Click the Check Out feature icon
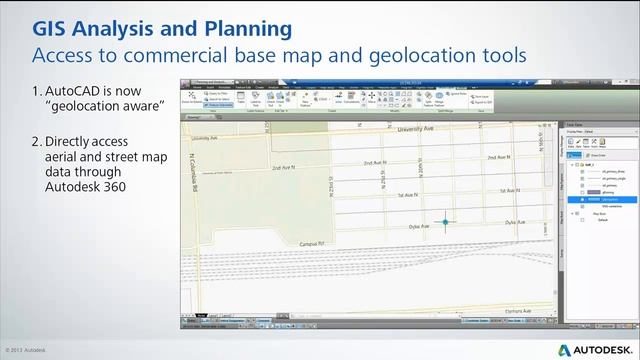The image size is (640, 360). 271,99
